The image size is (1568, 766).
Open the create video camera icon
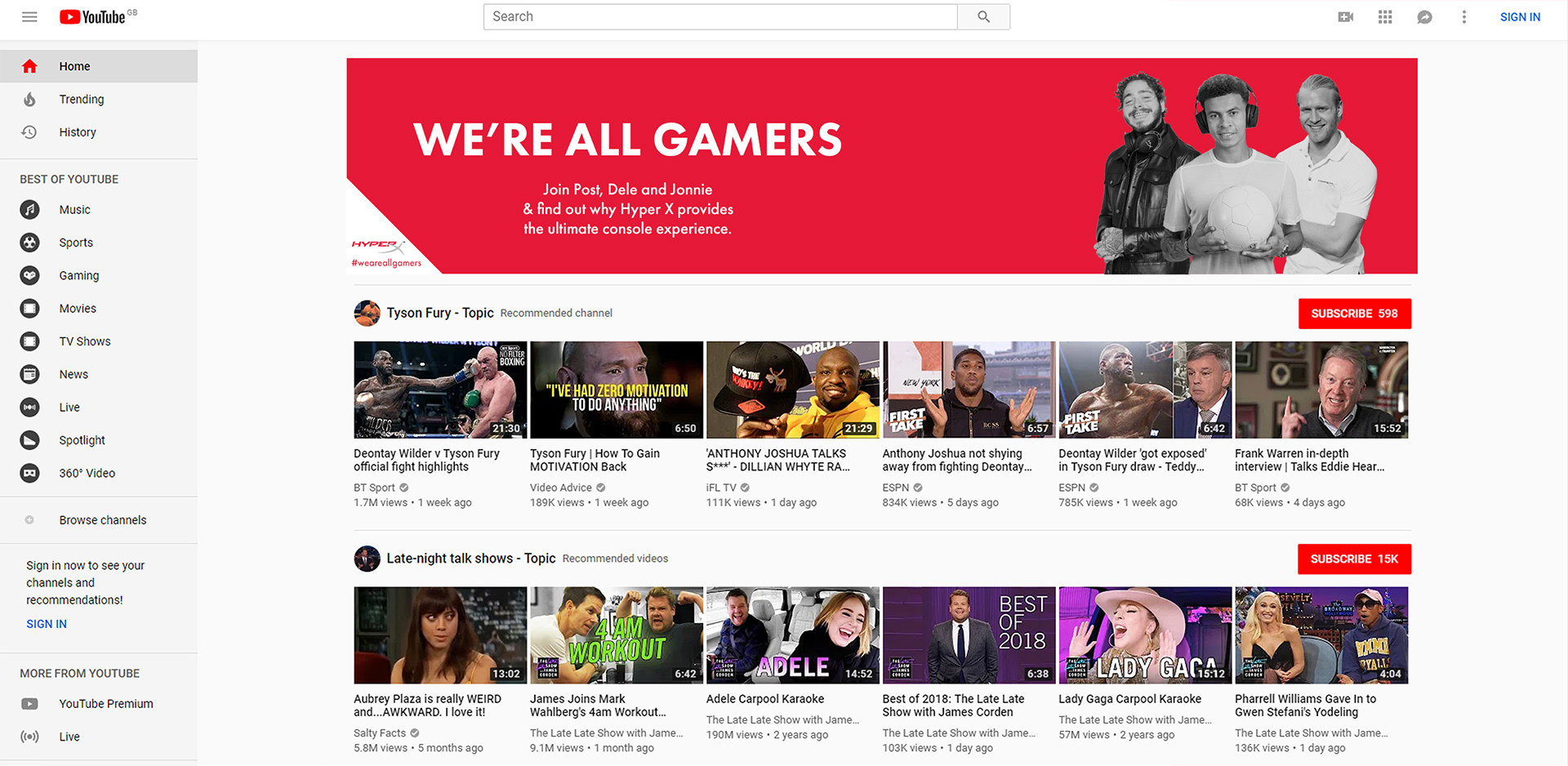(1346, 16)
